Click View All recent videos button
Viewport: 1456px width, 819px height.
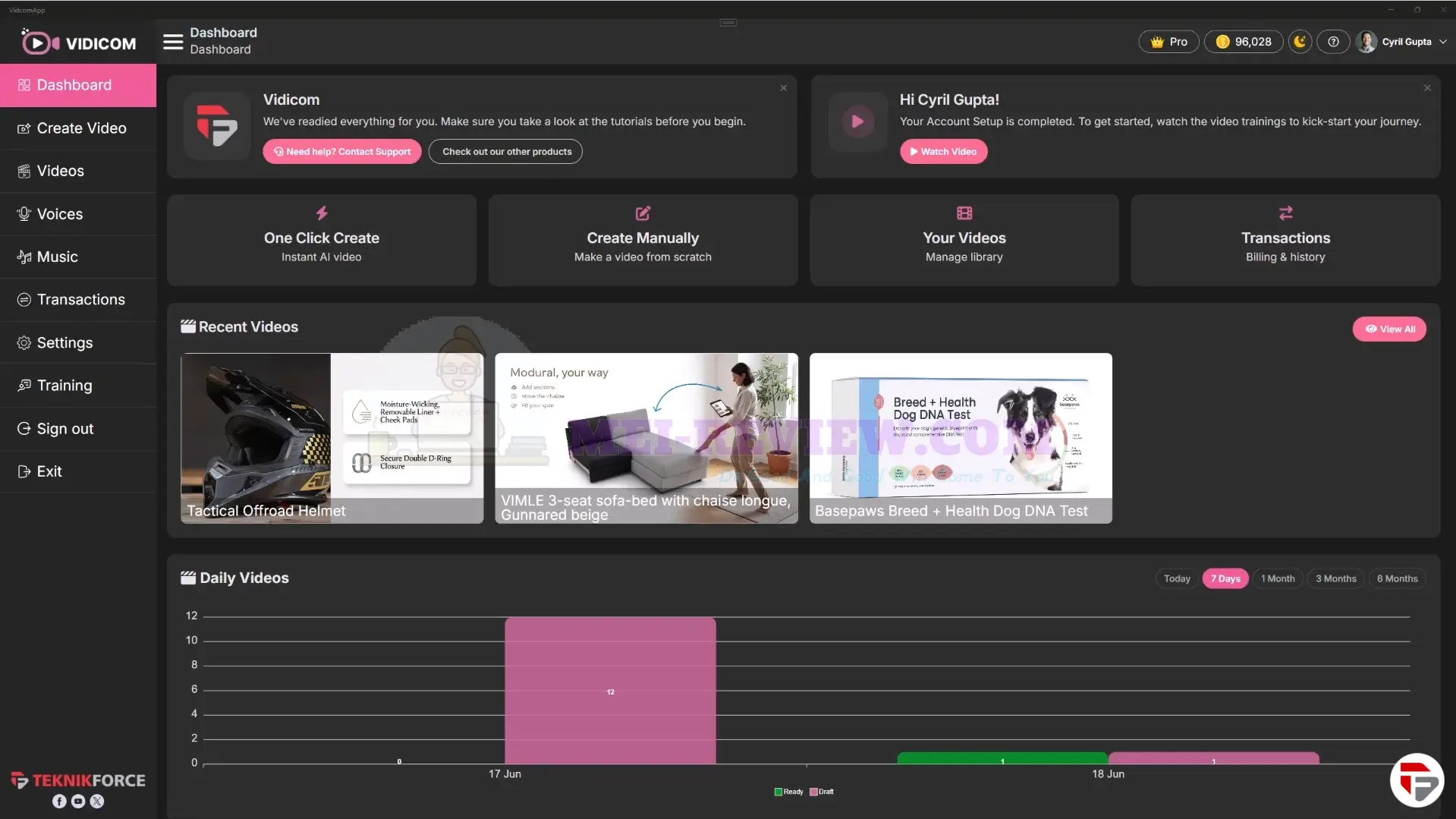(x=1389, y=329)
